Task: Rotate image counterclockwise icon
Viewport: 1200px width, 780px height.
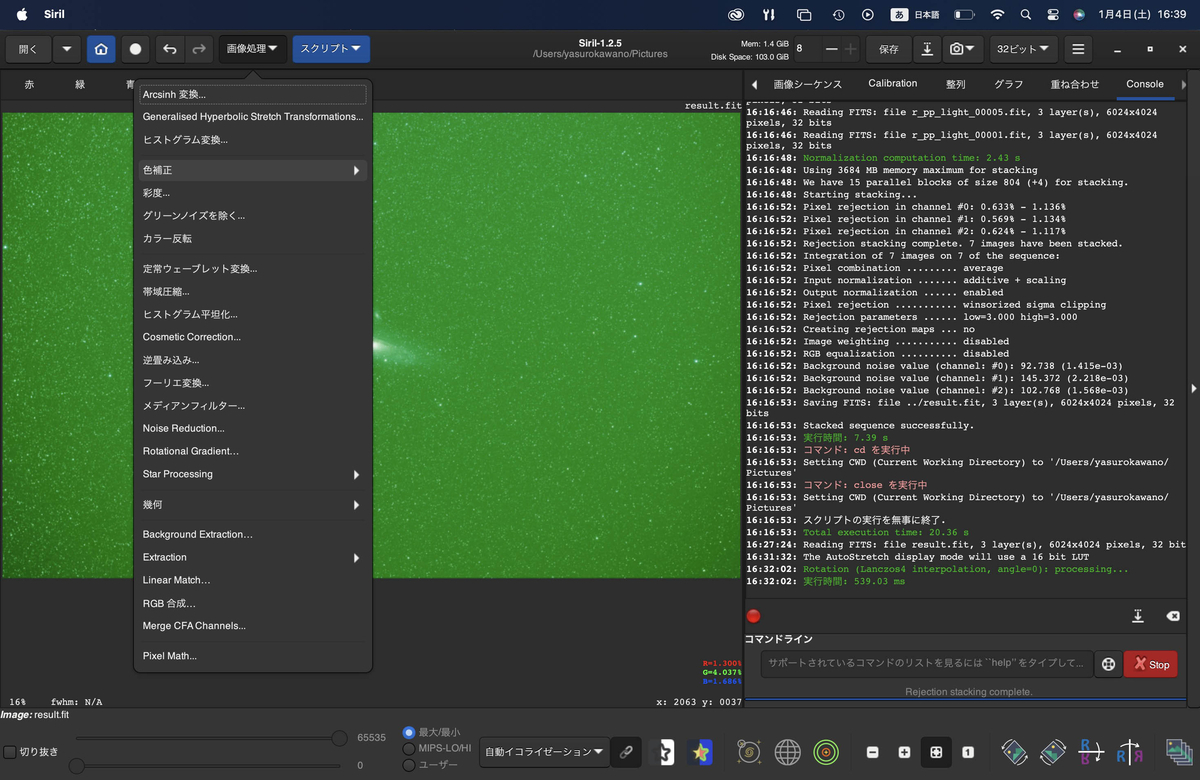Action: coord(1014,752)
